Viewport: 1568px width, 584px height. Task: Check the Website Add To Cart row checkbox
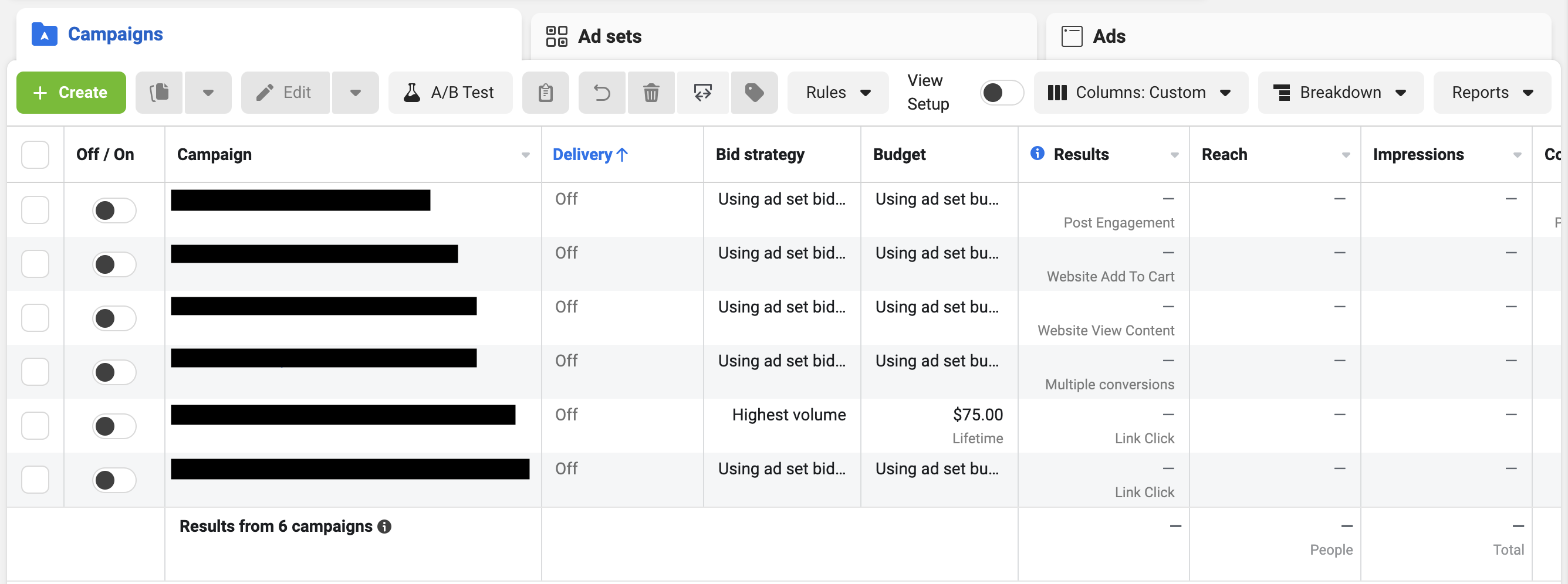(35, 264)
